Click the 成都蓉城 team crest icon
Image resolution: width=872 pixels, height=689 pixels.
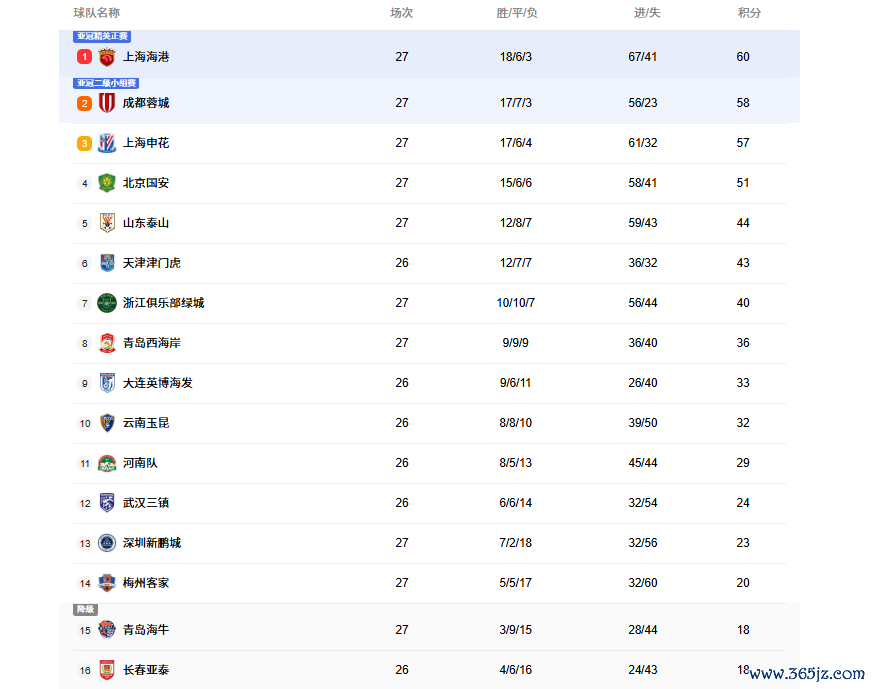tap(107, 103)
